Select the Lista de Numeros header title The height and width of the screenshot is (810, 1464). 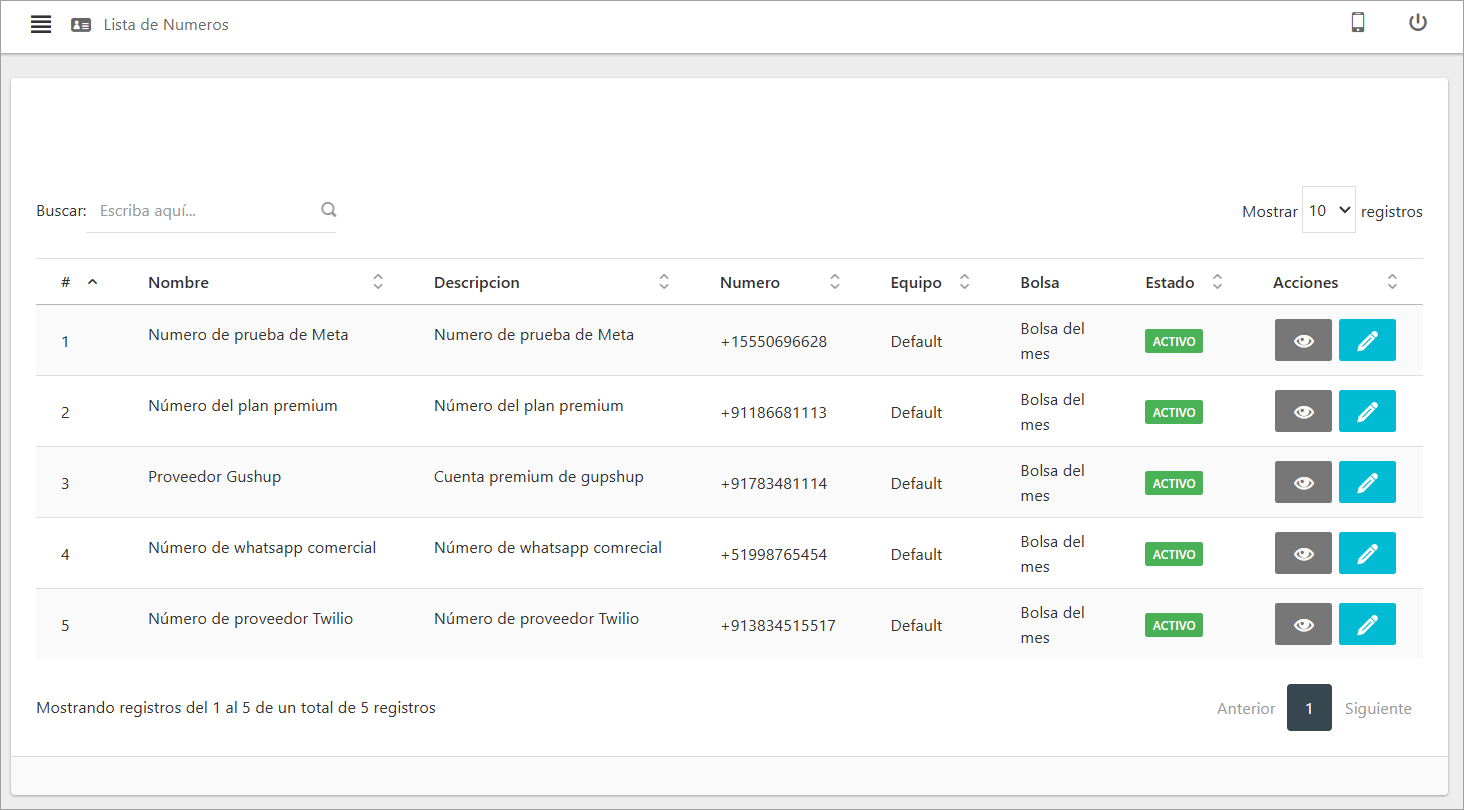pos(166,24)
